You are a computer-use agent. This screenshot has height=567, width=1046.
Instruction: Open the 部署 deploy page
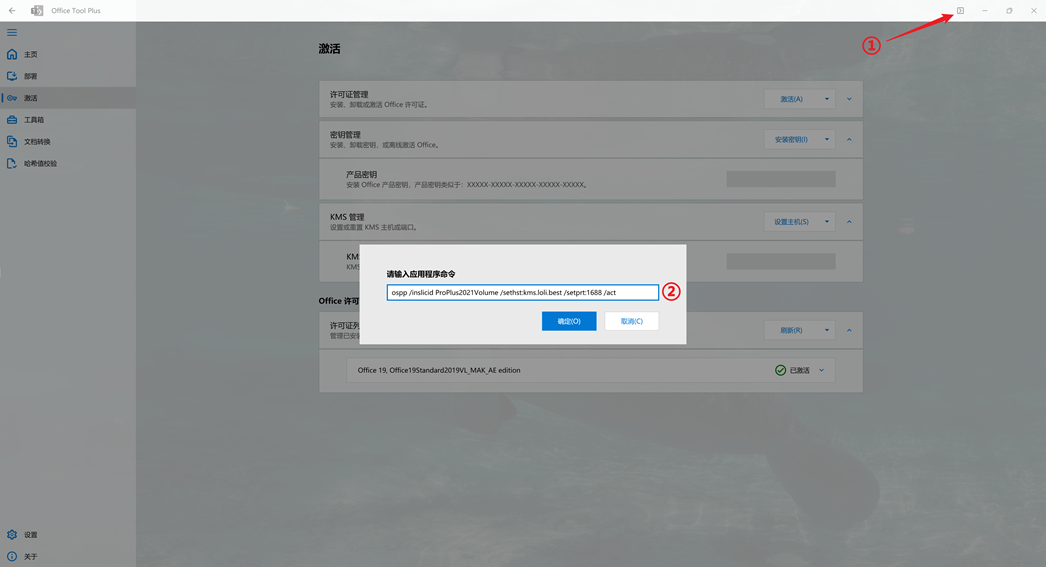(68, 76)
